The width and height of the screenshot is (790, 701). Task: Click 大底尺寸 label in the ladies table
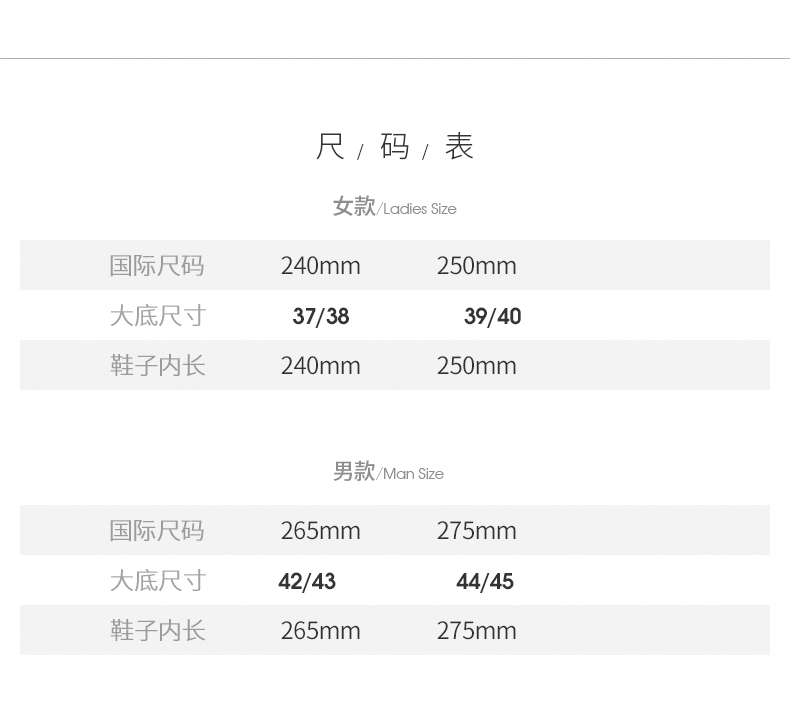(157, 316)
